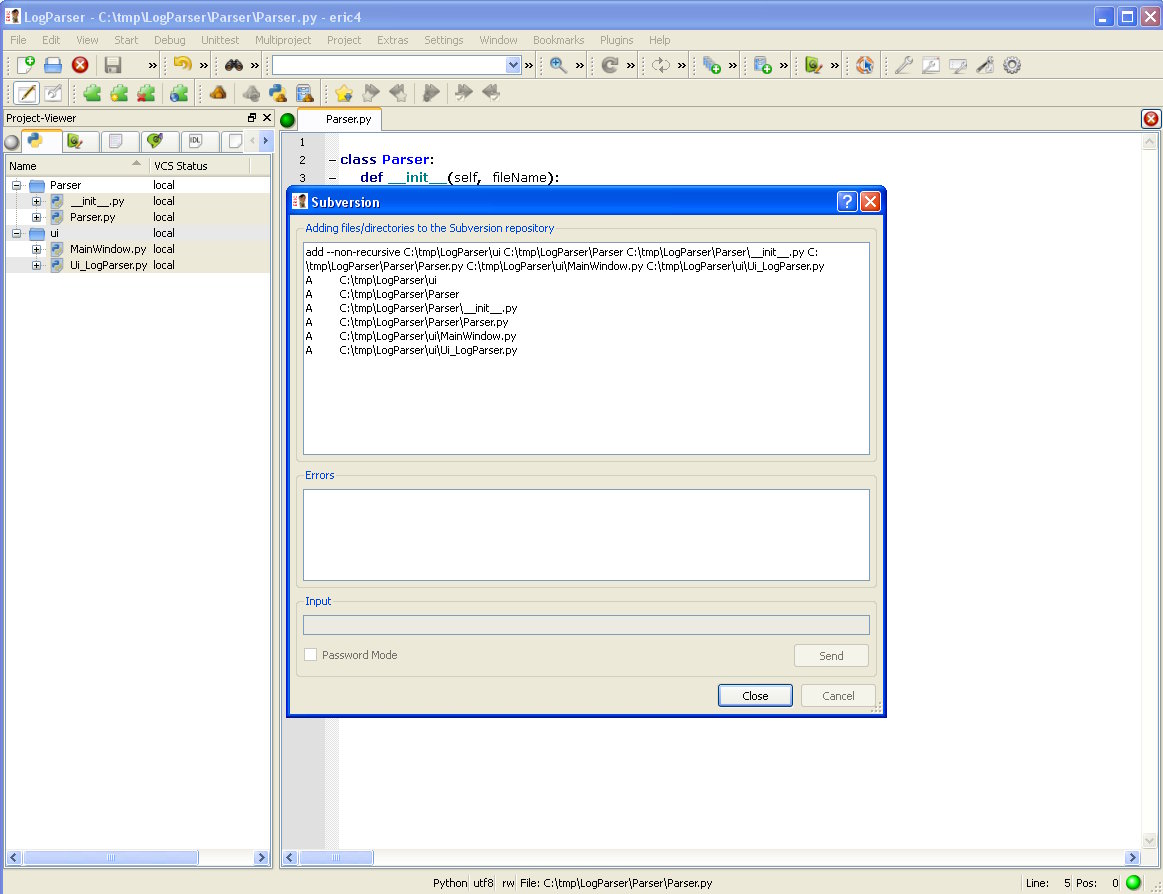
Task: Select the Parser.py editor tab
Action: (348, 119)
